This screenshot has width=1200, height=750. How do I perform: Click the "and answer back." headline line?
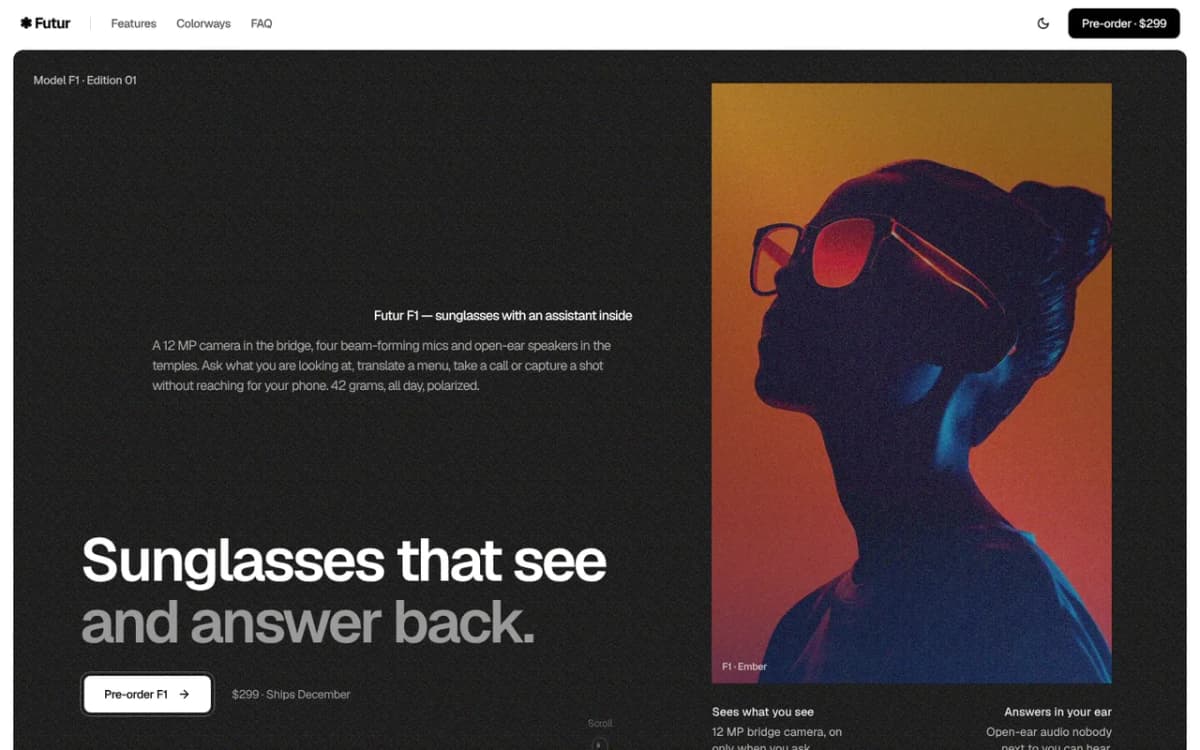(308, 622)
